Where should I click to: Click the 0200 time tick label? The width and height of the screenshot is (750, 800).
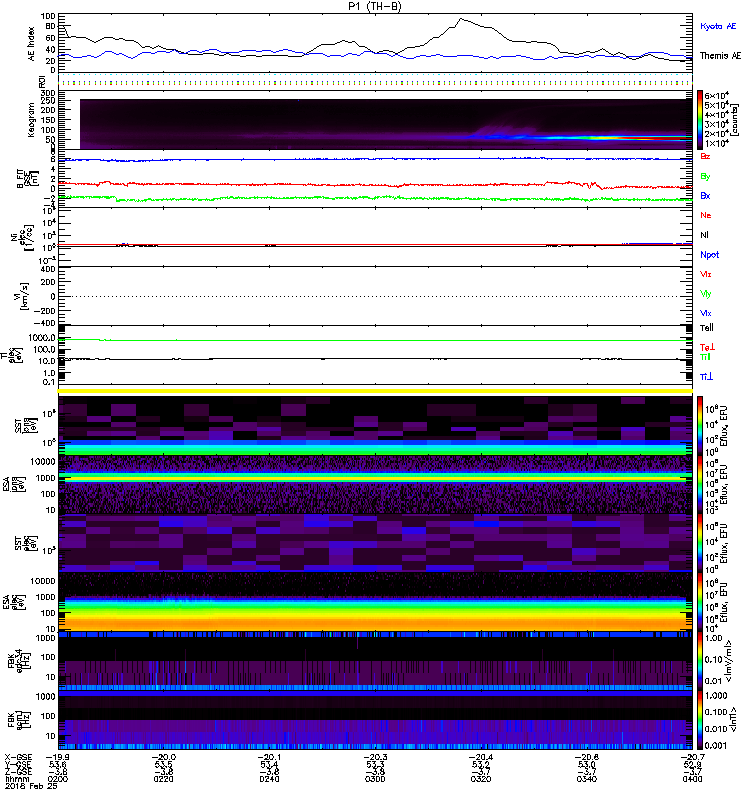pos(57,779)
